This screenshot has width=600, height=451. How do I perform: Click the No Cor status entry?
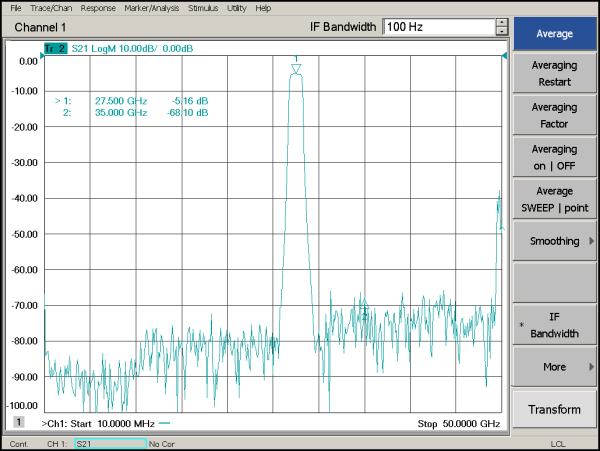pos(161,444)
